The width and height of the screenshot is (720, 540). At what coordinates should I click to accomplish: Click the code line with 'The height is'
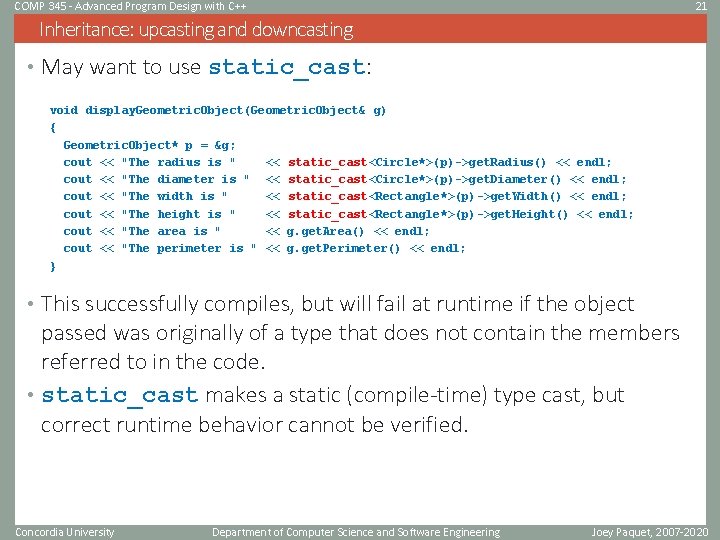(348, 214)
